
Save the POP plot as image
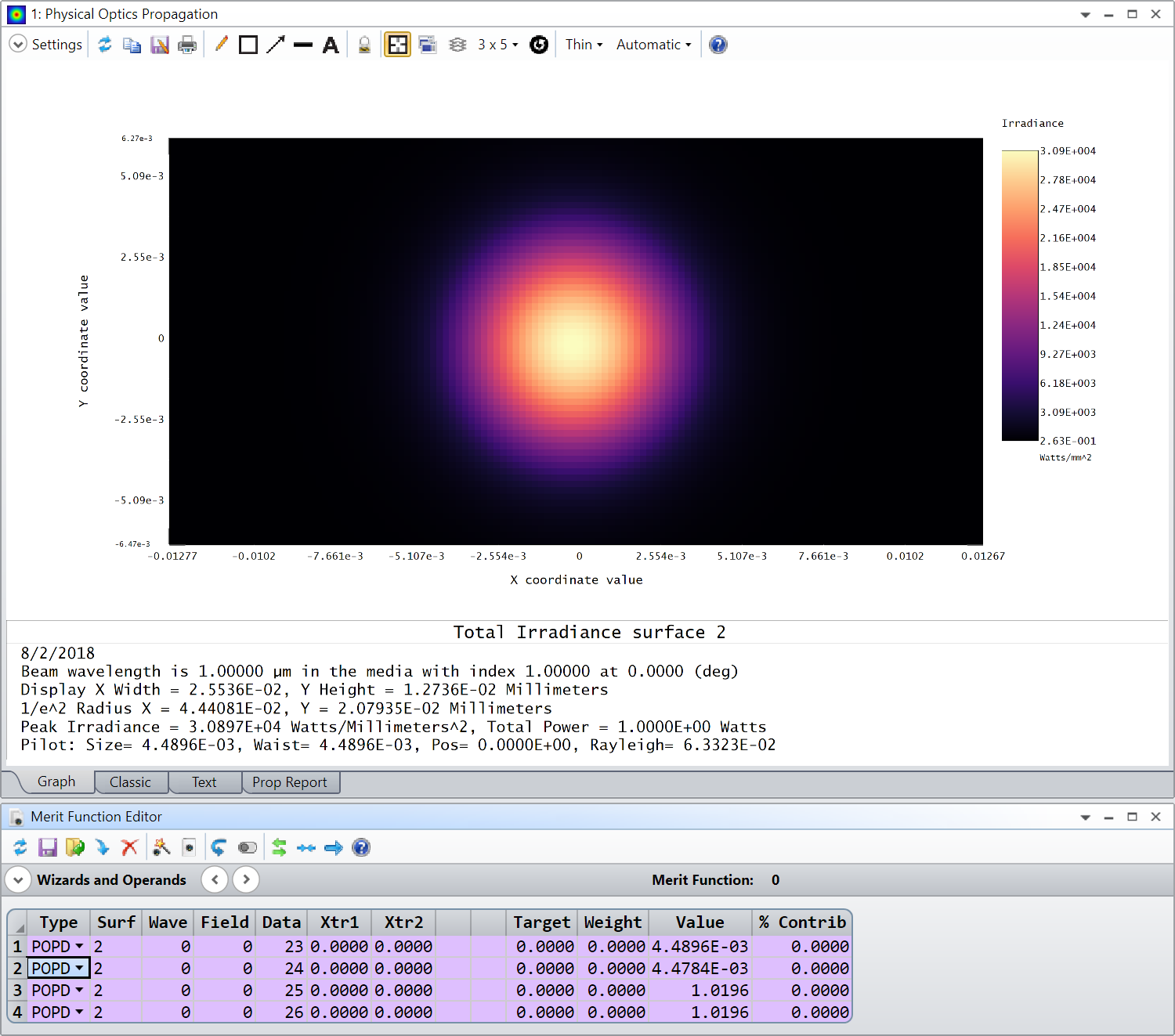[x=160, y=45]
